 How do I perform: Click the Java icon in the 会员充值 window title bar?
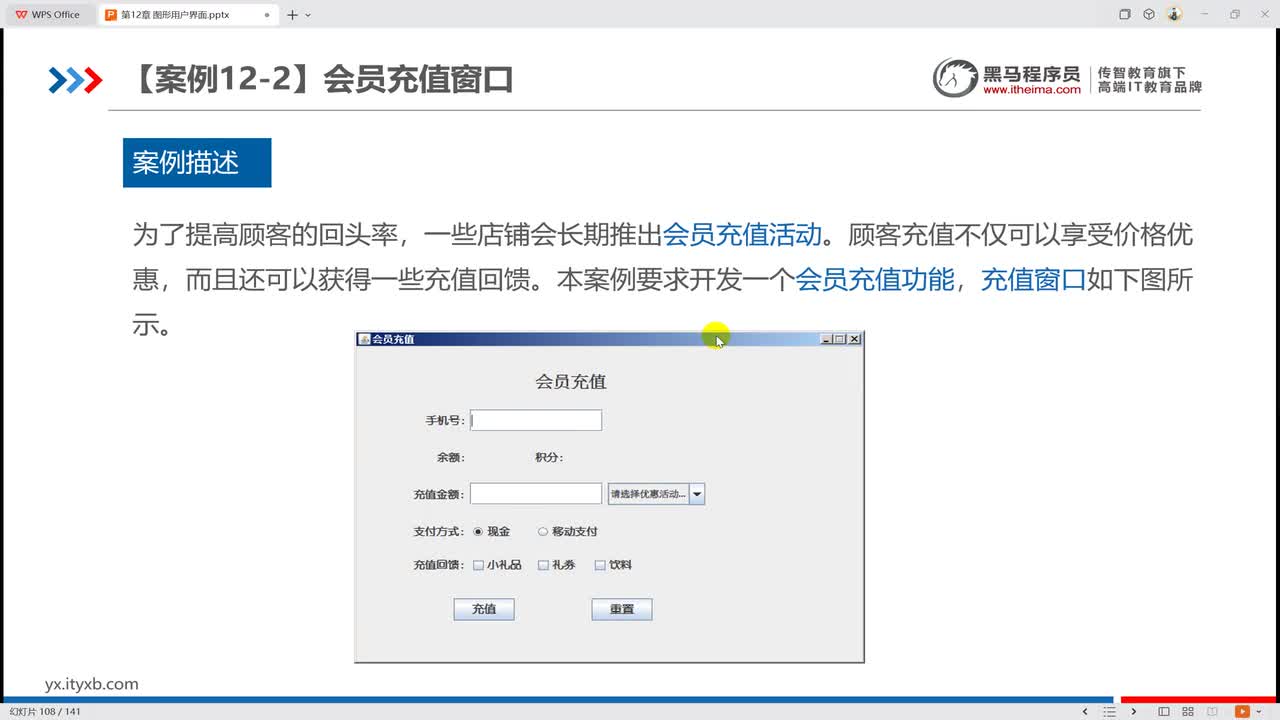coord(364,339)
